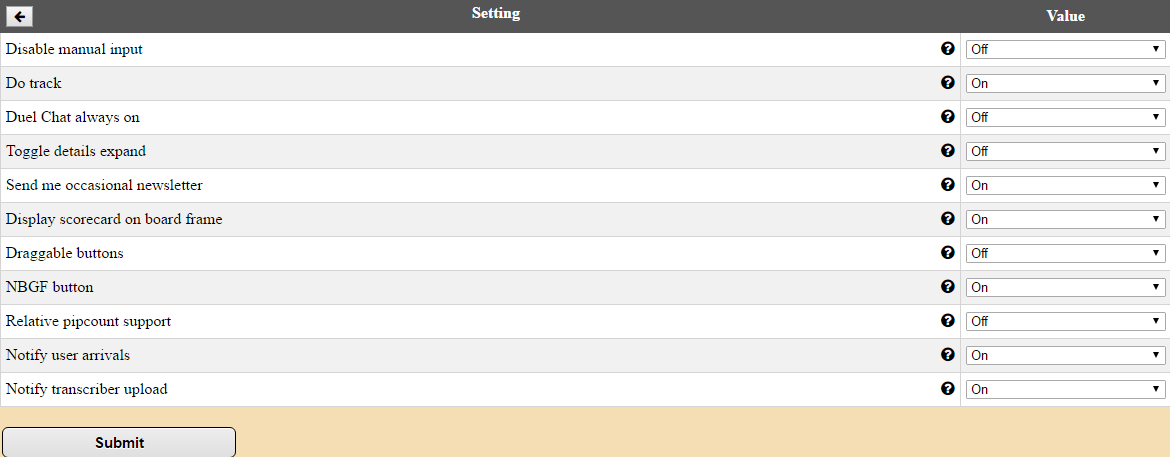Click help icon for Disable manual input

pyautogui.click(x=948, y=49)
